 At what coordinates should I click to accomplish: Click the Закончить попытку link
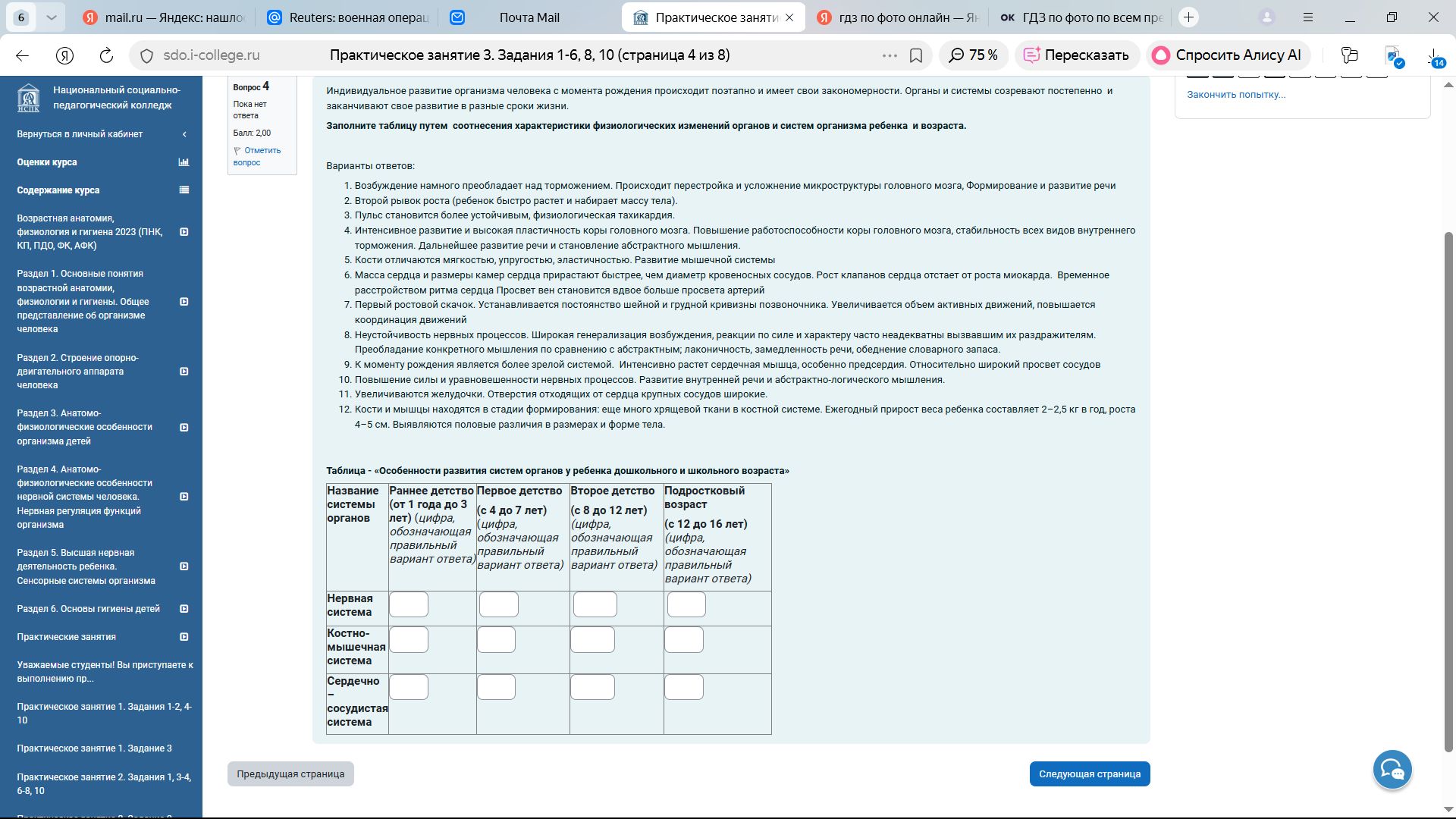[1236, 95]
